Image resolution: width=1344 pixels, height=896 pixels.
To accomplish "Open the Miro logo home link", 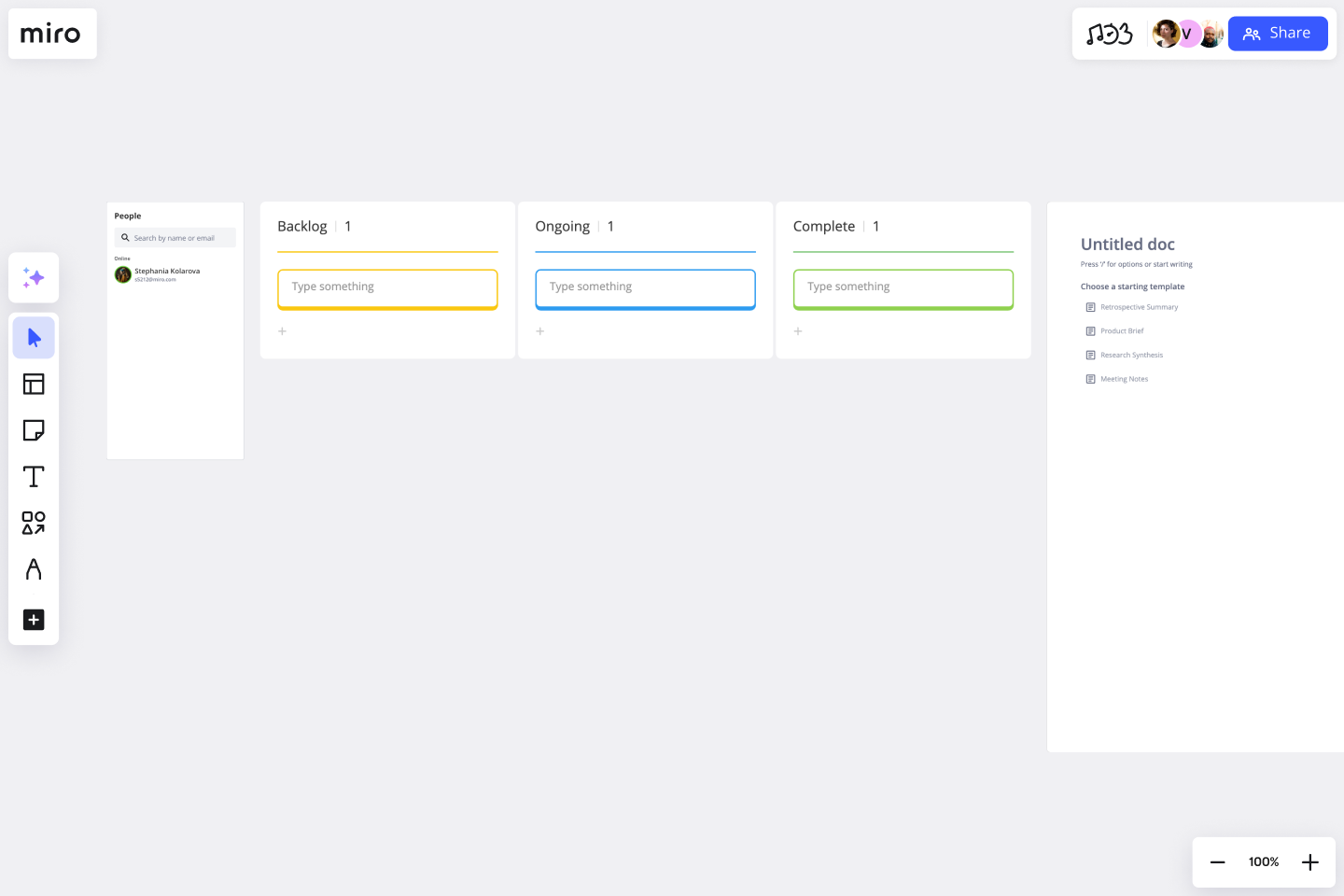I will click(51, 34).
